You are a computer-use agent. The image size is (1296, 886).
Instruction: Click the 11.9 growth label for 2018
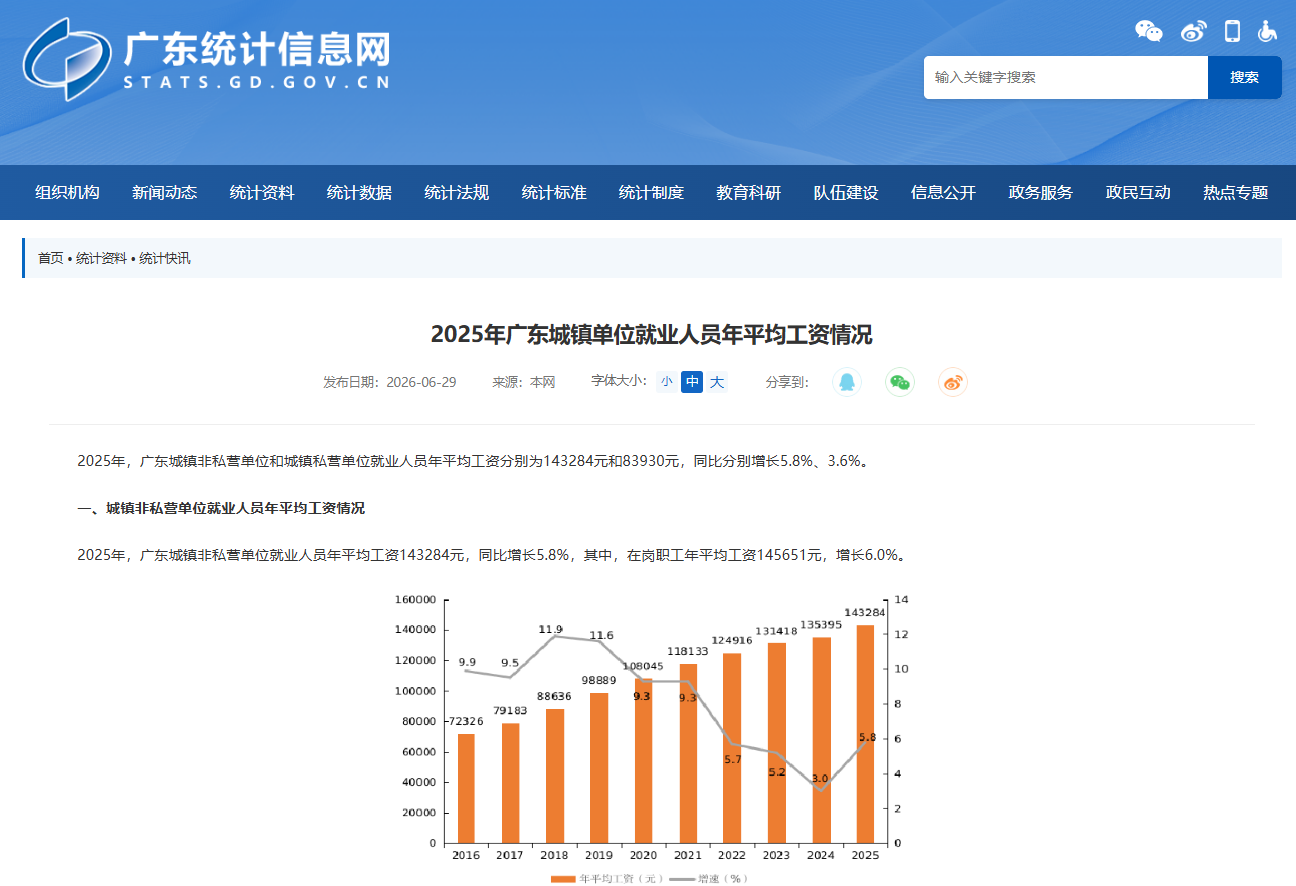pyautogui.click(x=550, y=629)
